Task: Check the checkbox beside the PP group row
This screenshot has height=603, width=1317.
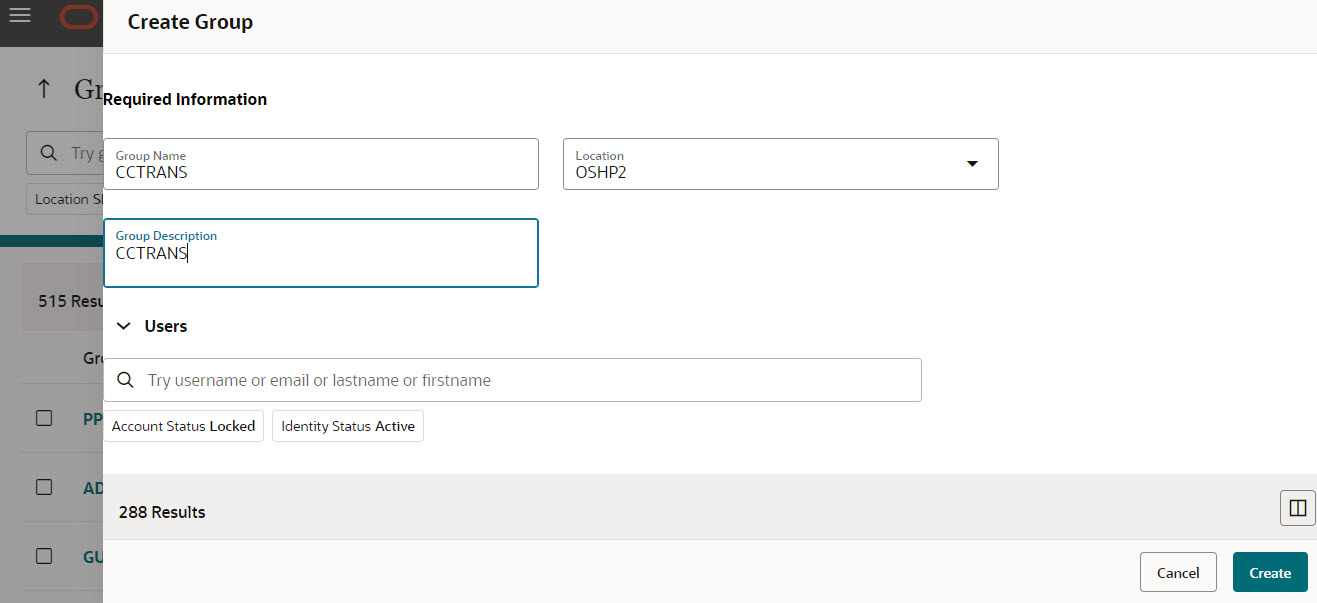Action: (x=44, y=418)
